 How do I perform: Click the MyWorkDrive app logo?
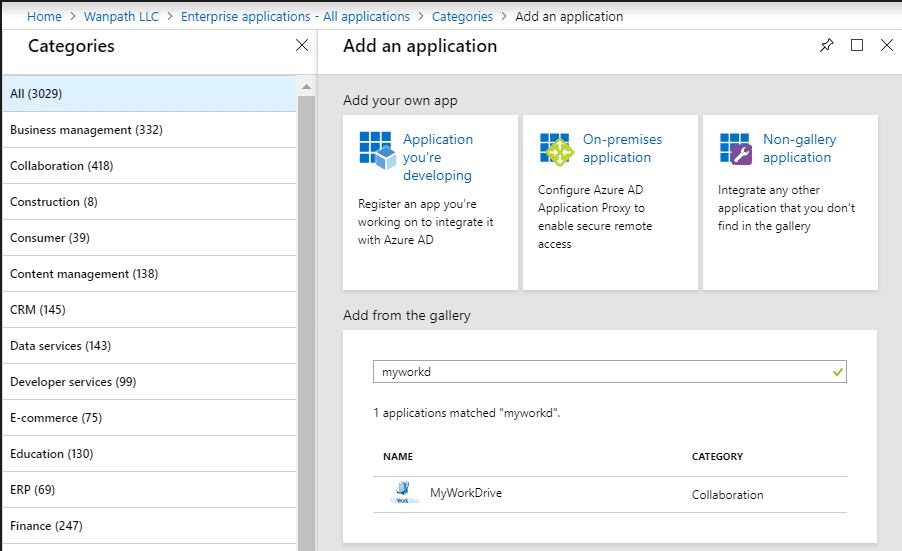pyautogui.click(x=402, y=494)
